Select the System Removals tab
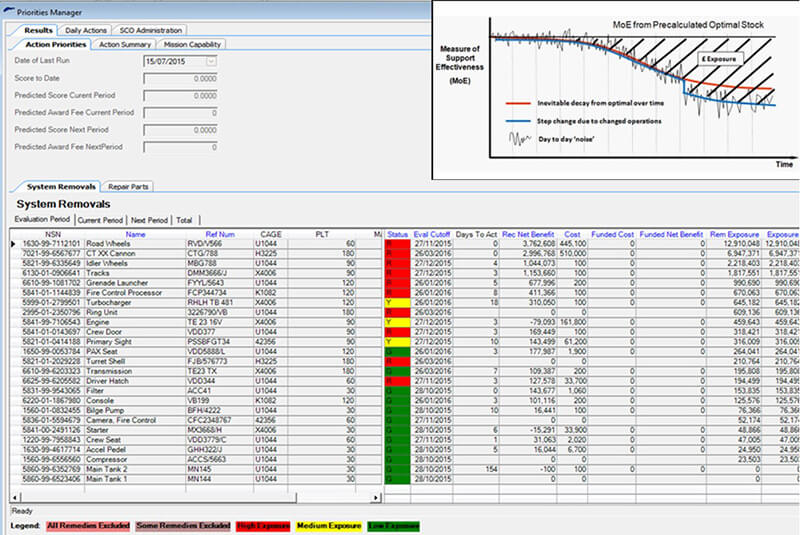The image size is (800, 535). tap(61, 187)
